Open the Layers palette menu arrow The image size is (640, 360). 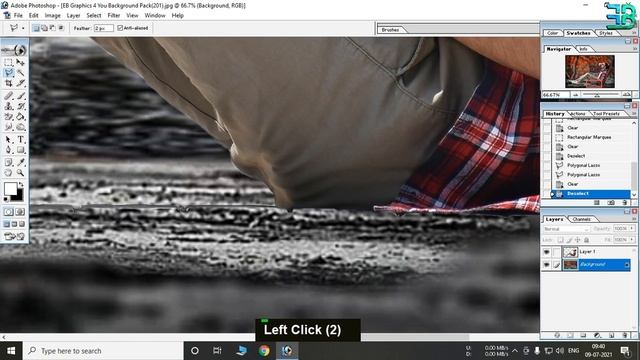point(634,220)
